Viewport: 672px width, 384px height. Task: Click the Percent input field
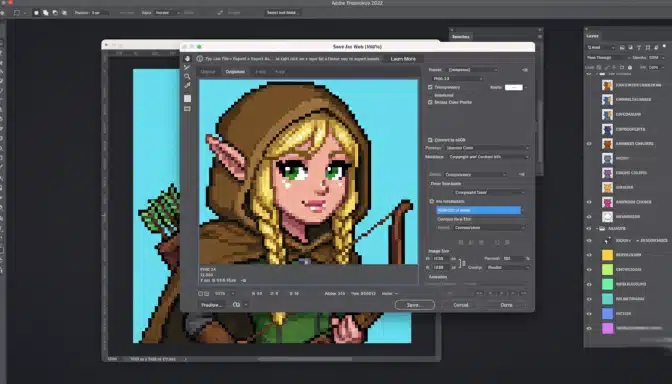pos(513,258)
